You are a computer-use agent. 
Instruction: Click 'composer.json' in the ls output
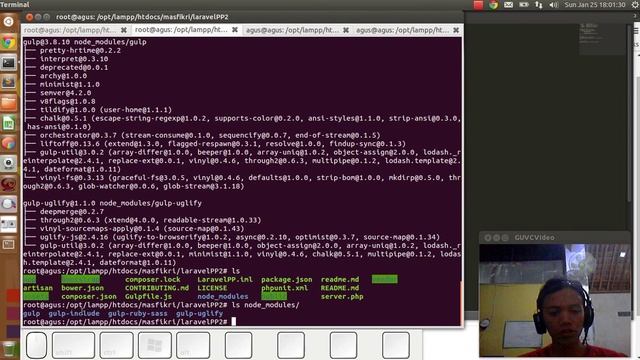(x=89, y=297)
